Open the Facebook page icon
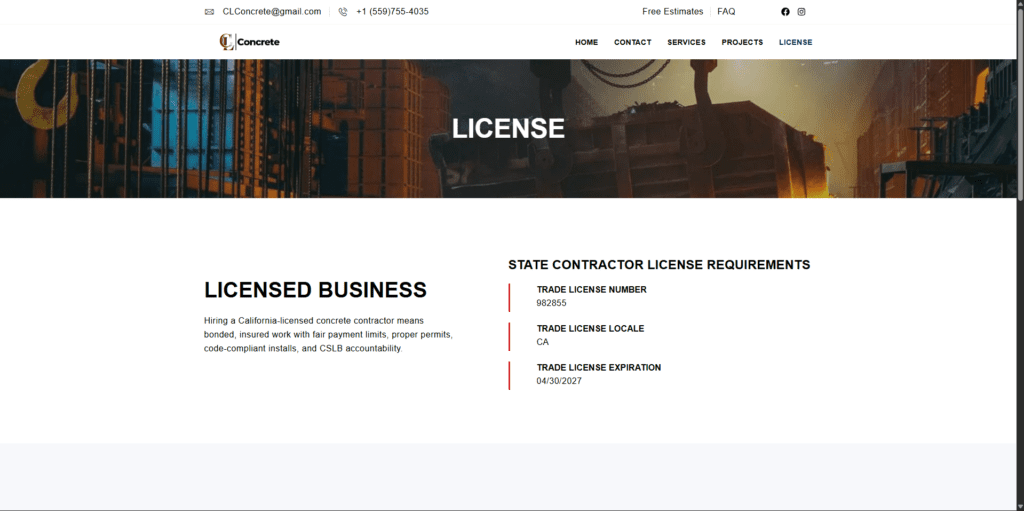Viewport: 1024px width, 511px height. (x=785, y=12)
